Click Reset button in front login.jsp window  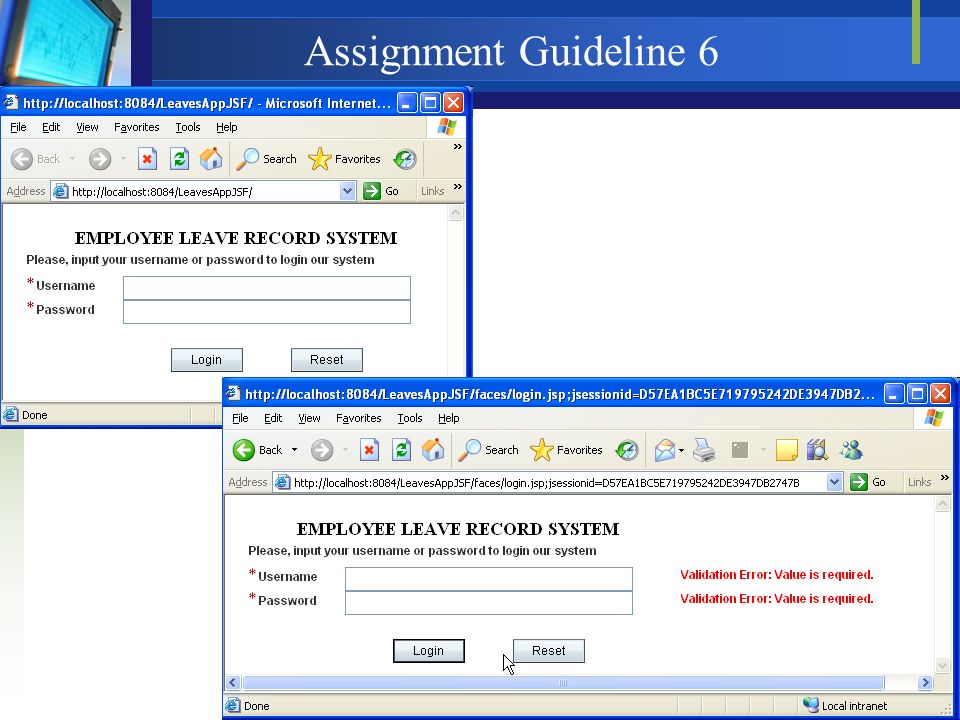pyautogui.click(x=549, y=651)
